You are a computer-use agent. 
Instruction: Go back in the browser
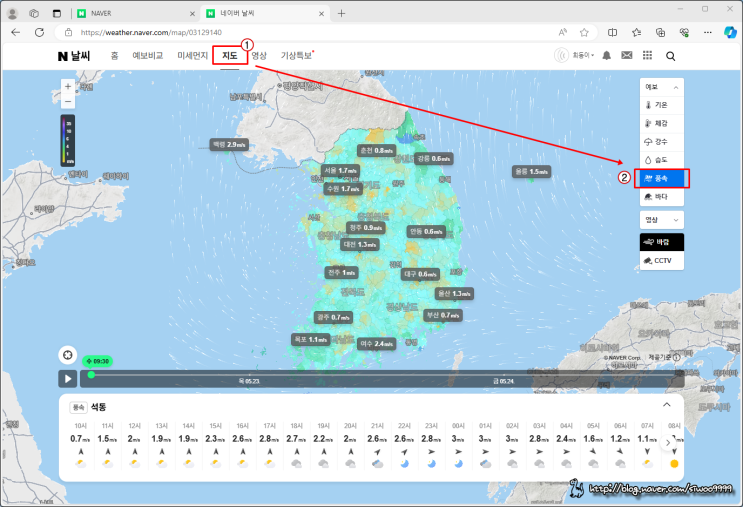pyautogui.click(x=16, y=32)
